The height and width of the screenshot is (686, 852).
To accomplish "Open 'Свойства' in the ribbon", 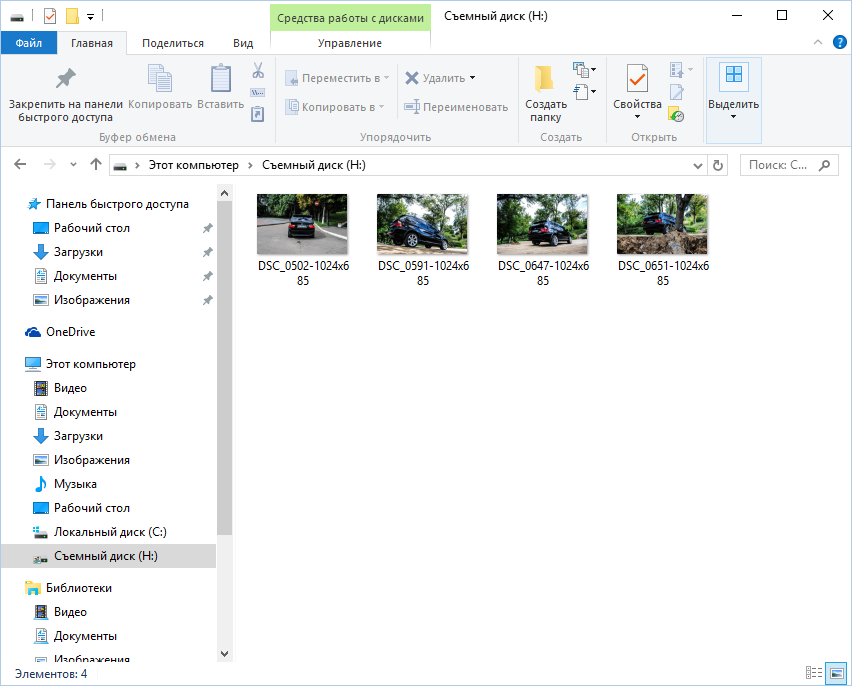I will click(x=637, y=81).
